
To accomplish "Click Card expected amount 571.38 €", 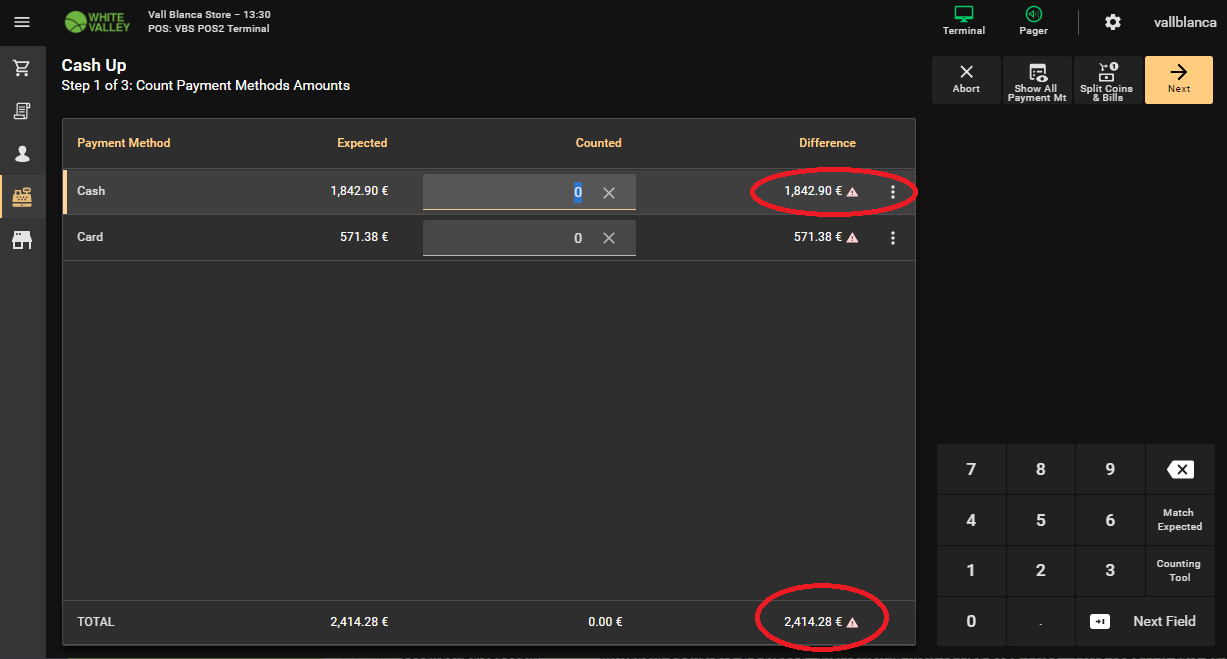I will [364, 237].
